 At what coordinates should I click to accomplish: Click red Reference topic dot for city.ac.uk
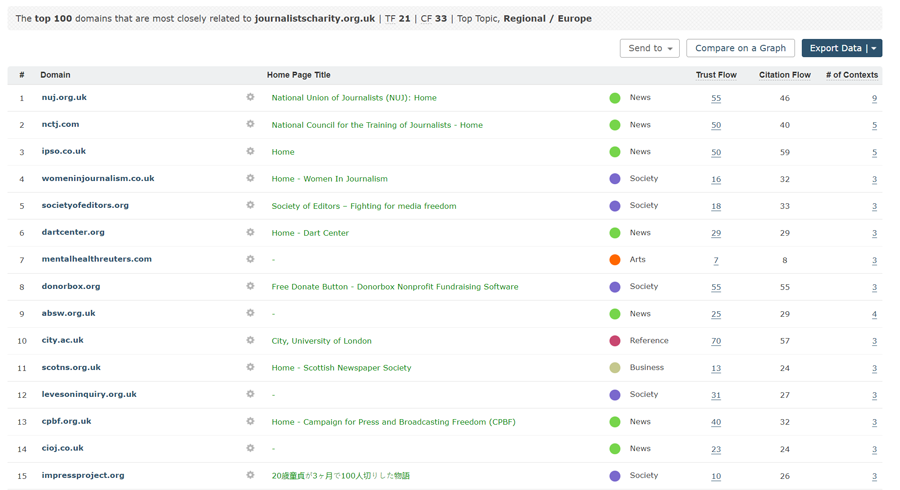[615, 341]
